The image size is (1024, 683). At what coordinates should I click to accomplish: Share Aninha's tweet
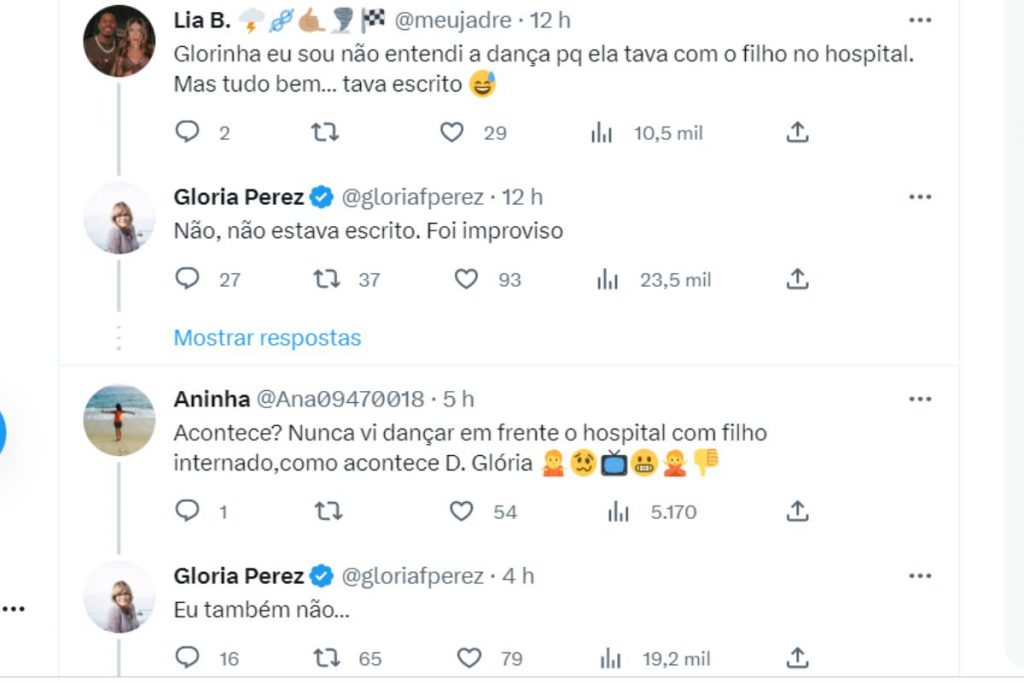(x=797, y=510)
